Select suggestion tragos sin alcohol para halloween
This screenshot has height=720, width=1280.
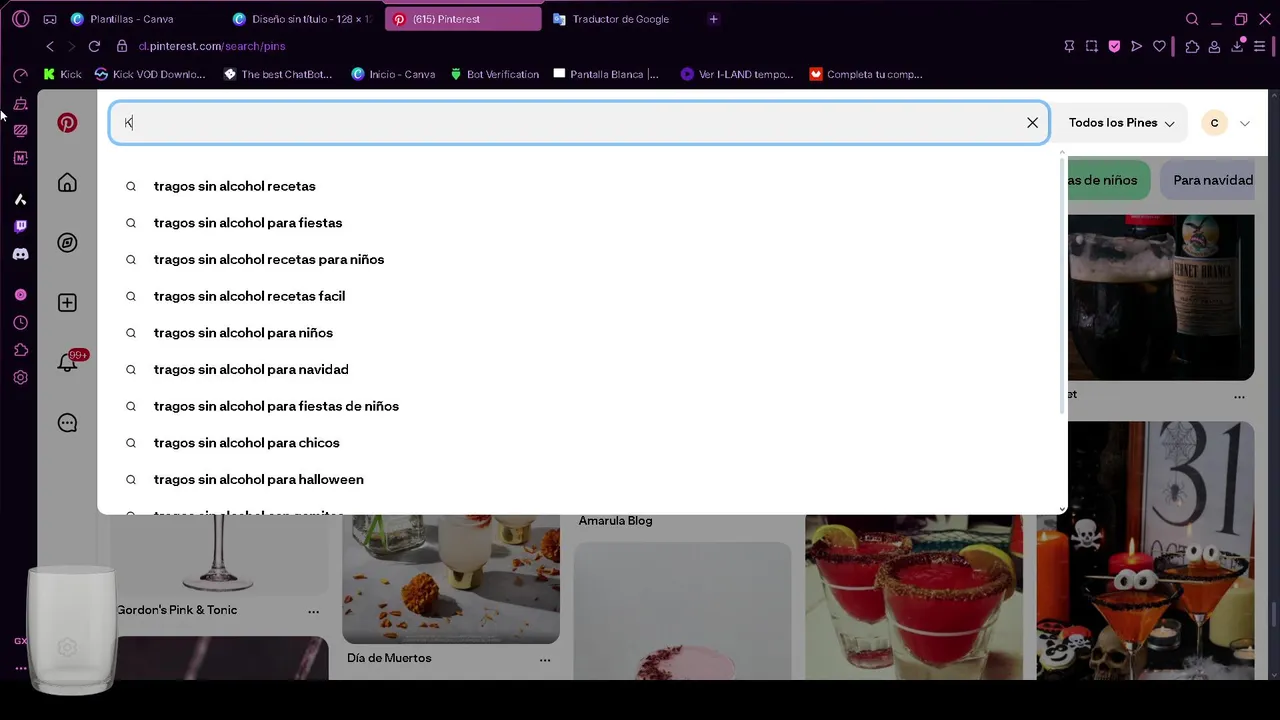click(259, 479)
